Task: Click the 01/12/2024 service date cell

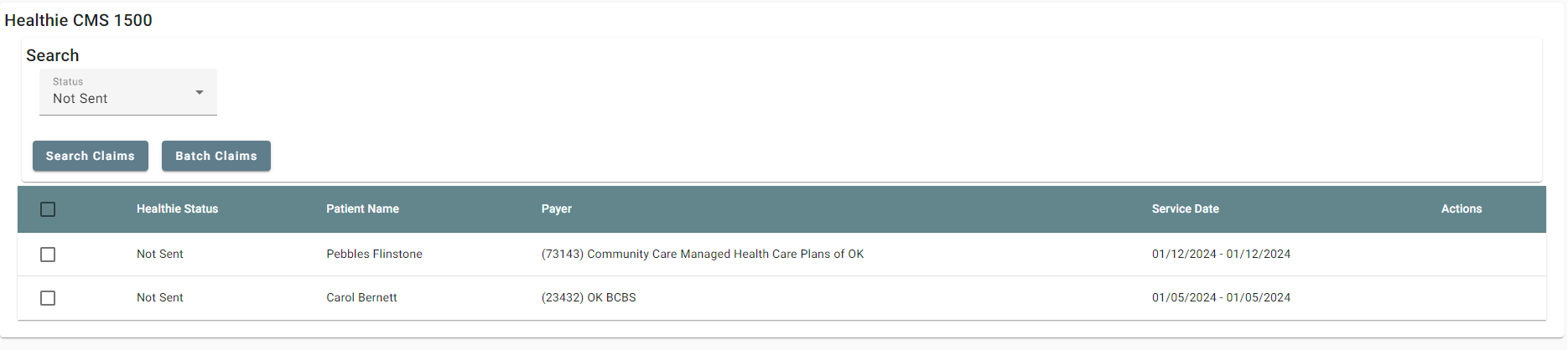Action: pos(1221,255)
